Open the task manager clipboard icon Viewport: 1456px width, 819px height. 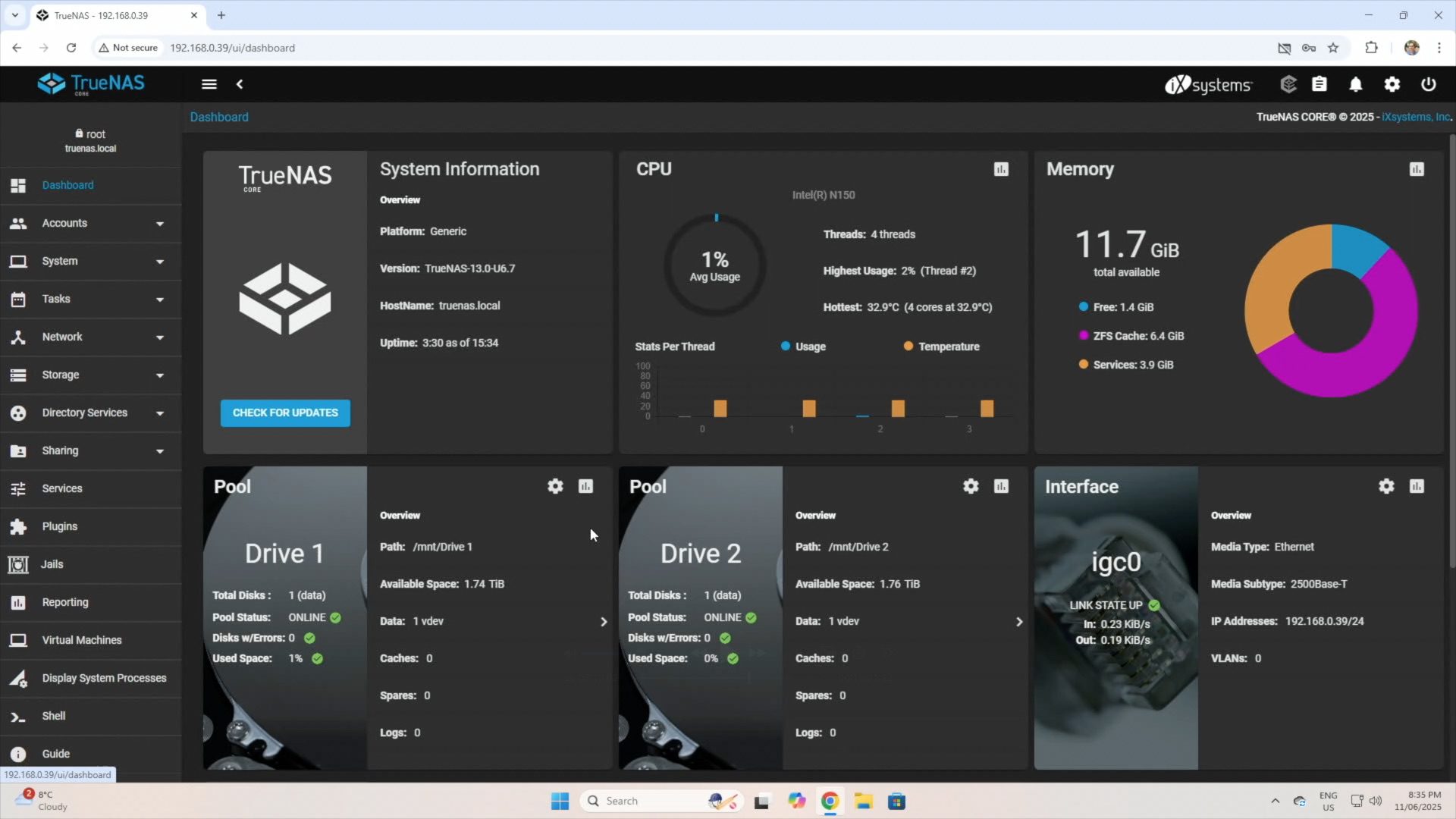click(x=1319, y=84)
